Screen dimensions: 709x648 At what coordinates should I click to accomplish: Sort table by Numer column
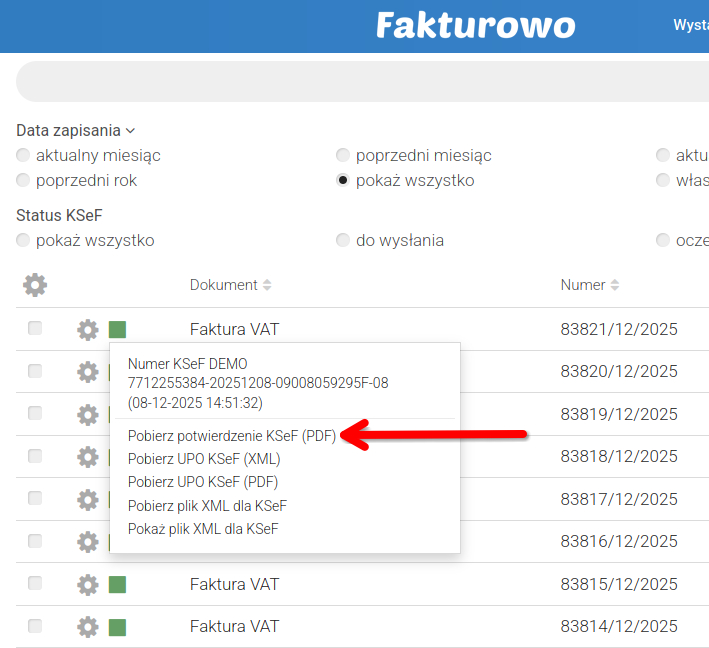click(x=589, y=285)
